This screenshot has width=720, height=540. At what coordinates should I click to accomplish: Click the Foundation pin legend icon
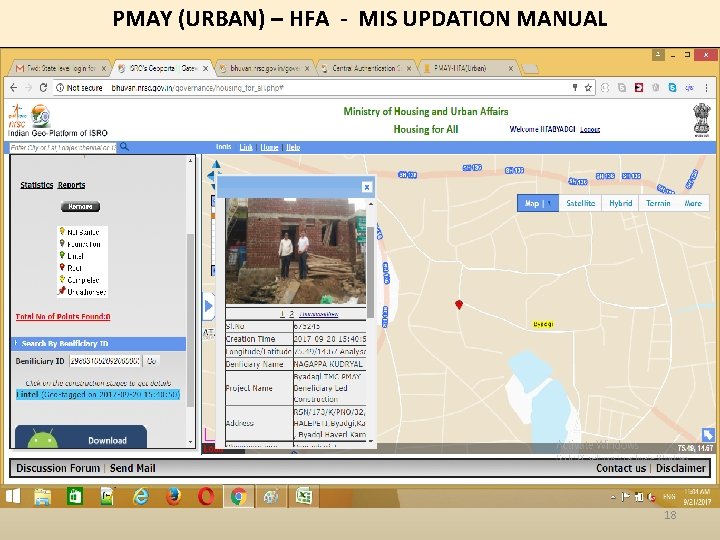62,243
